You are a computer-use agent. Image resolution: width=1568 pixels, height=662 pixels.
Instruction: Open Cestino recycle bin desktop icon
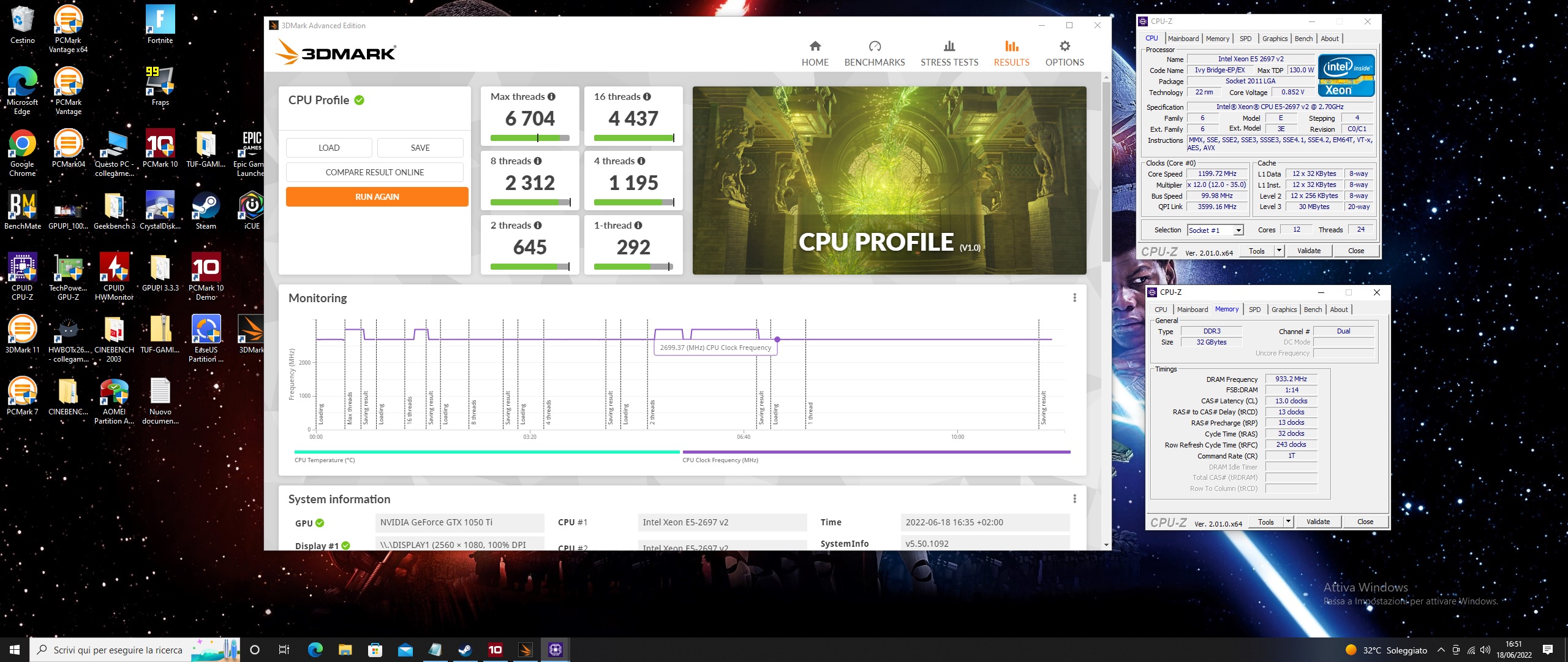23,26
